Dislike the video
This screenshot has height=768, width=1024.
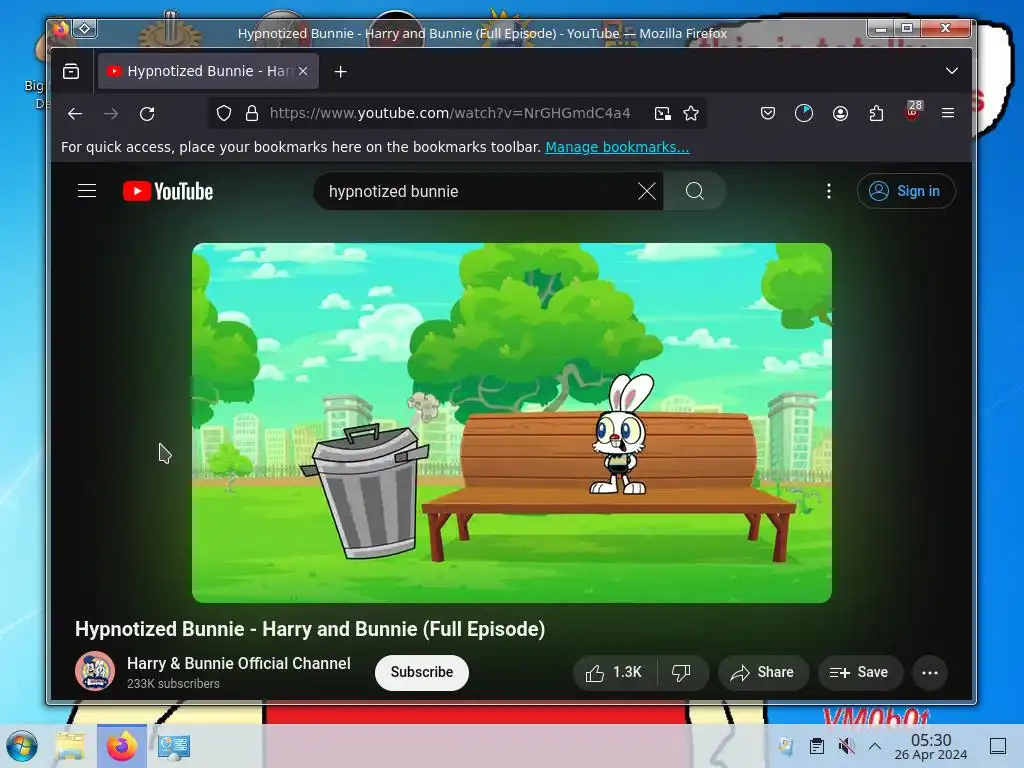point(682,673)
